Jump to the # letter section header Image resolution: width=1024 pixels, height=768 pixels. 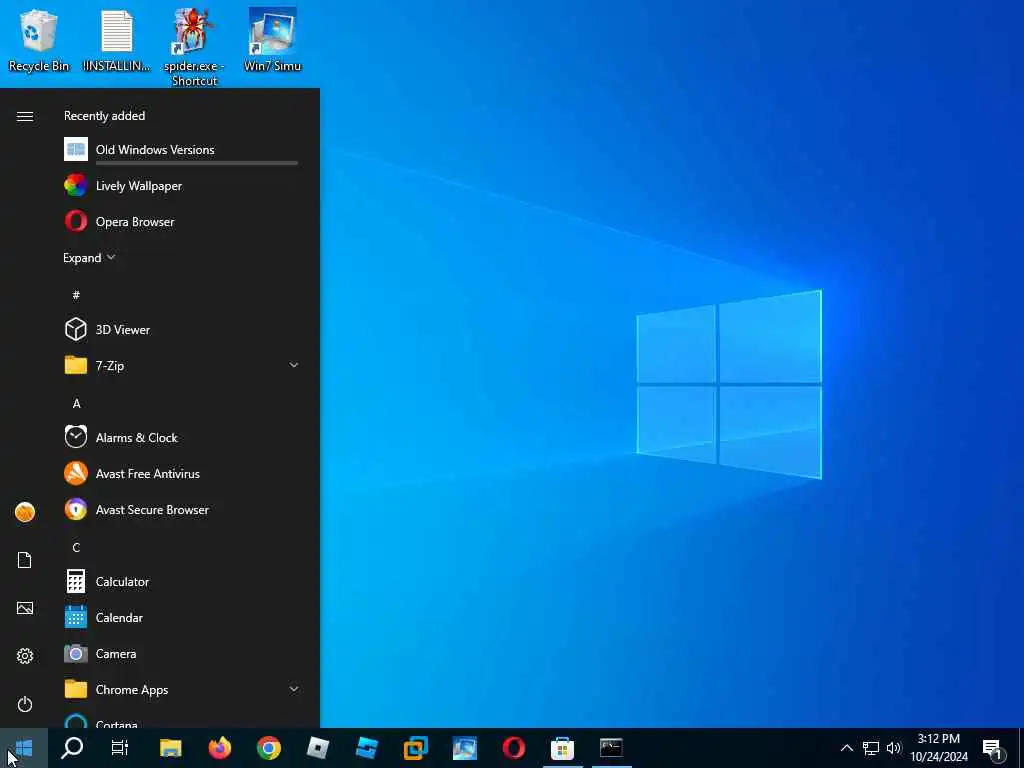click(x=76, y=295)
